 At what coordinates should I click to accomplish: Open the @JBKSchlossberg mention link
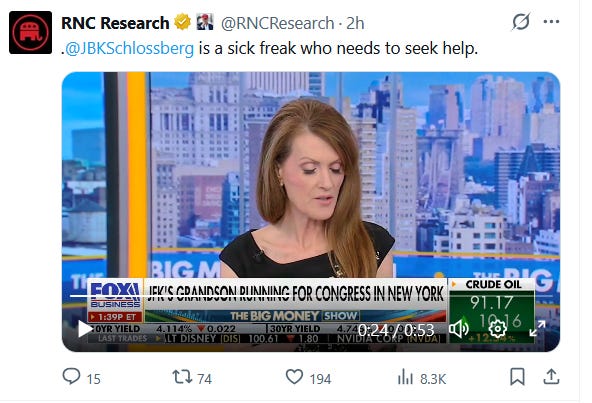point(130,48)
